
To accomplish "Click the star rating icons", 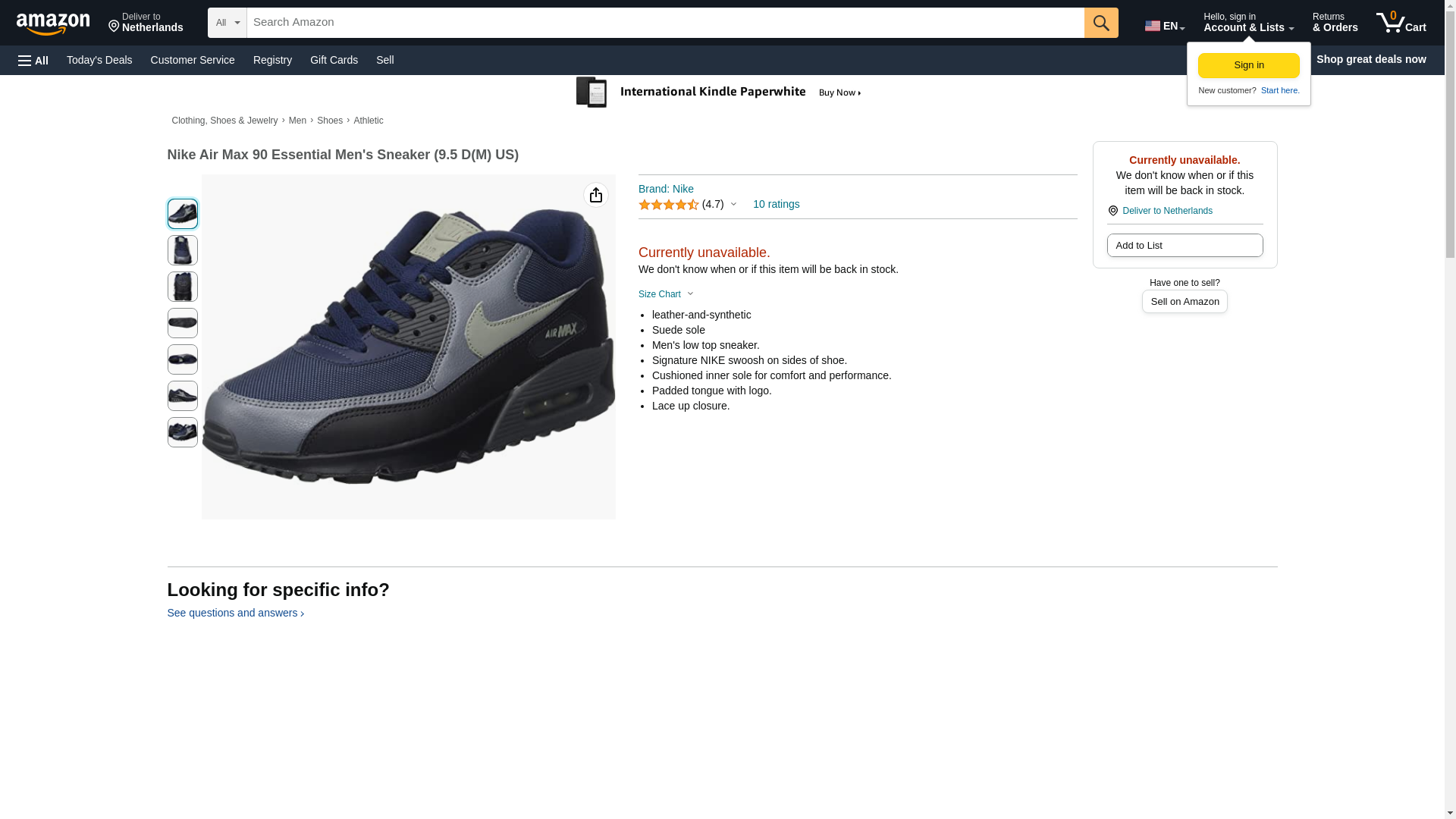I will tap(668, 205).
